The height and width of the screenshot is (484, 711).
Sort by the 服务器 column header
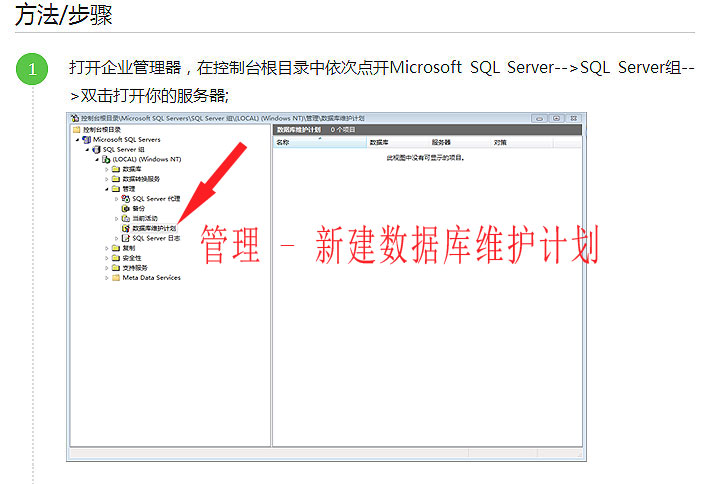click(459, 142)
